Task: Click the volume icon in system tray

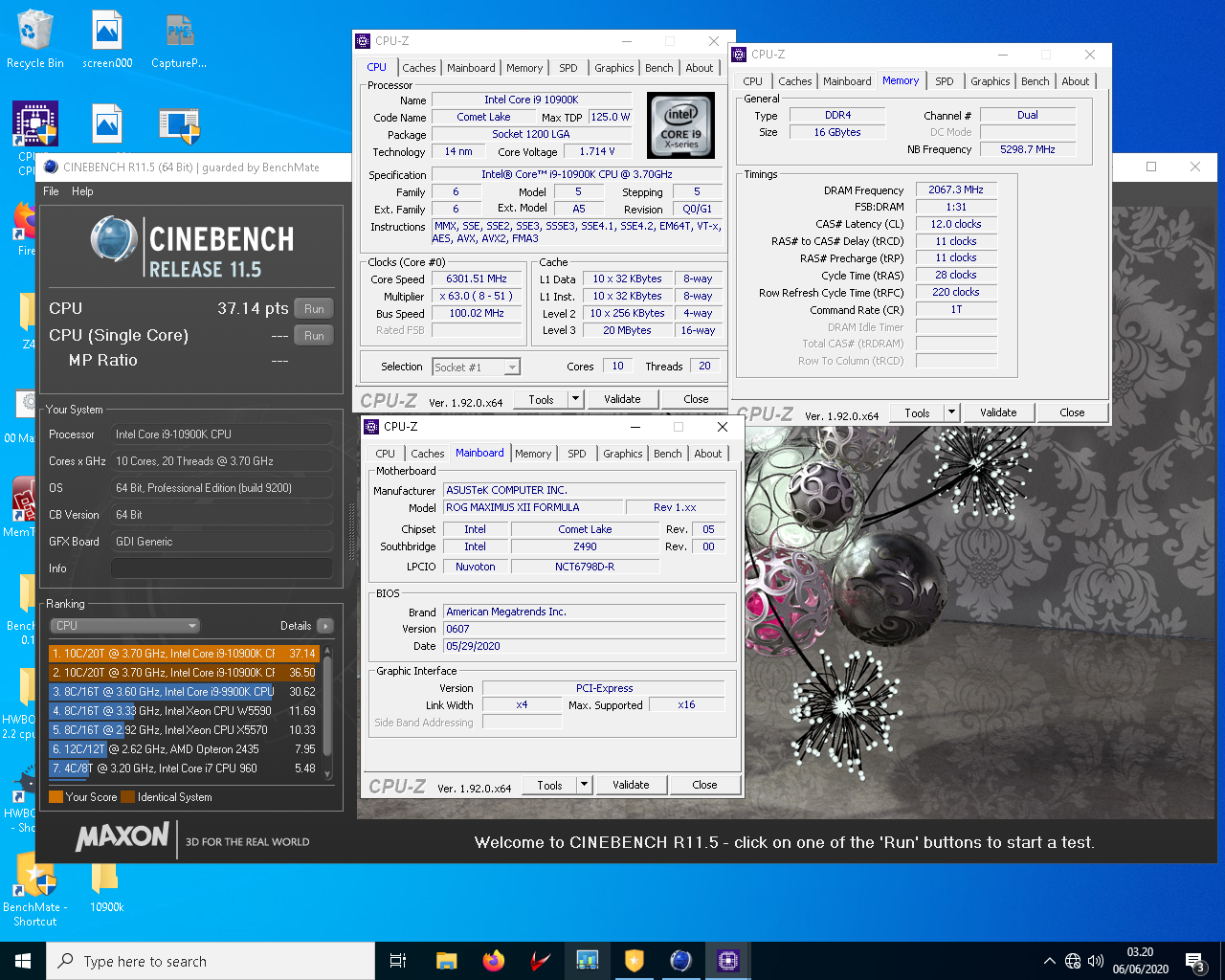Action: tap(1096, 961)
